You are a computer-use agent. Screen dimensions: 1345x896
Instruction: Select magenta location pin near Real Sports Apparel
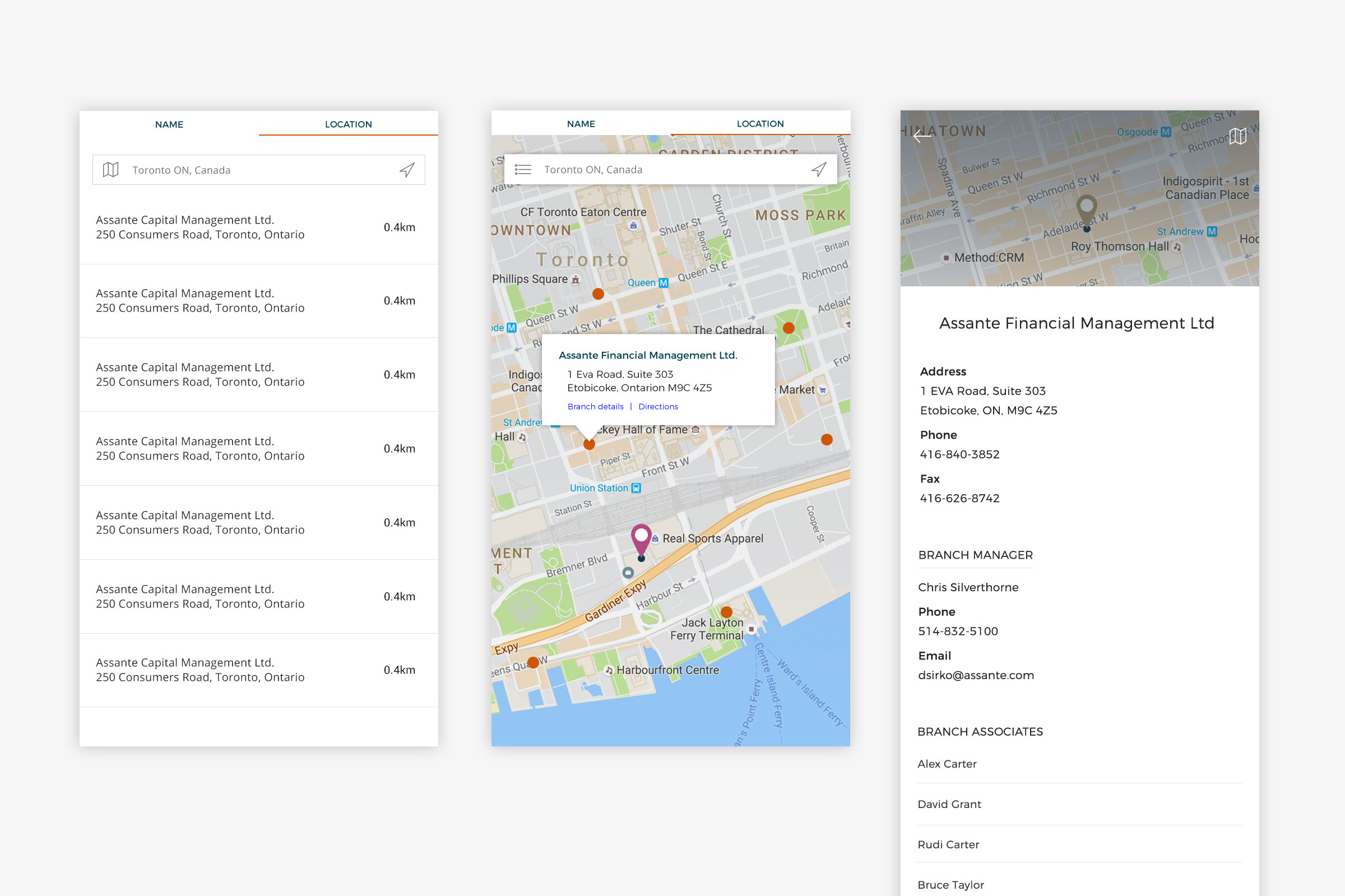[641, 541]
